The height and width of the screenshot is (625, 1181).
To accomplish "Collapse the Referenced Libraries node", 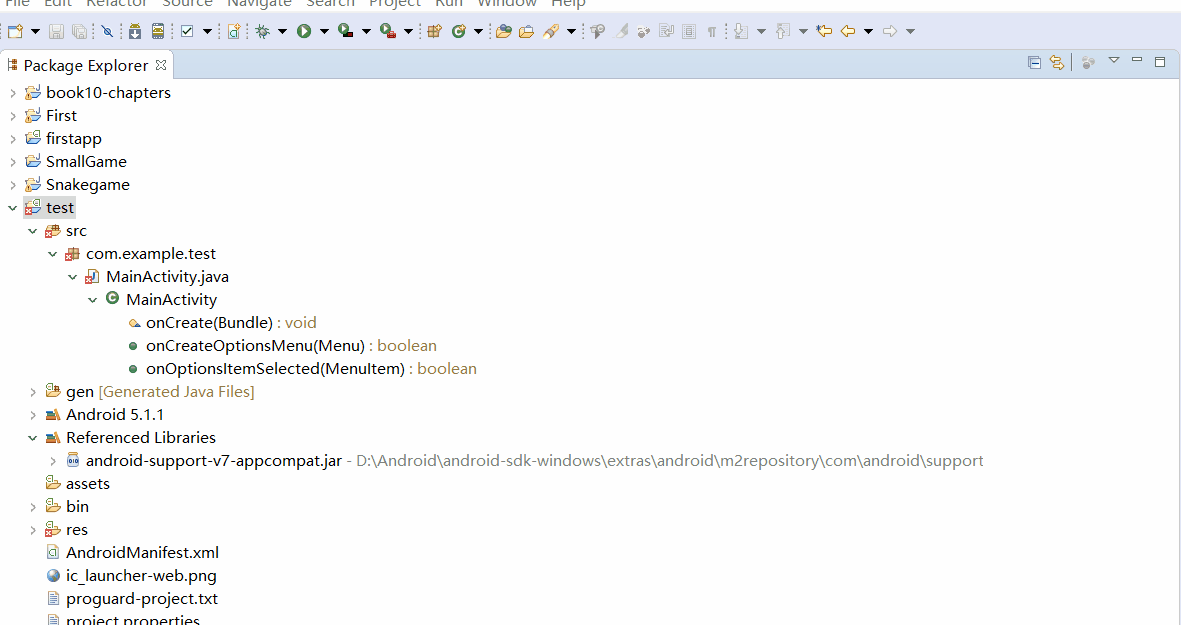I will pyautogui.click(x=32, y=438).
